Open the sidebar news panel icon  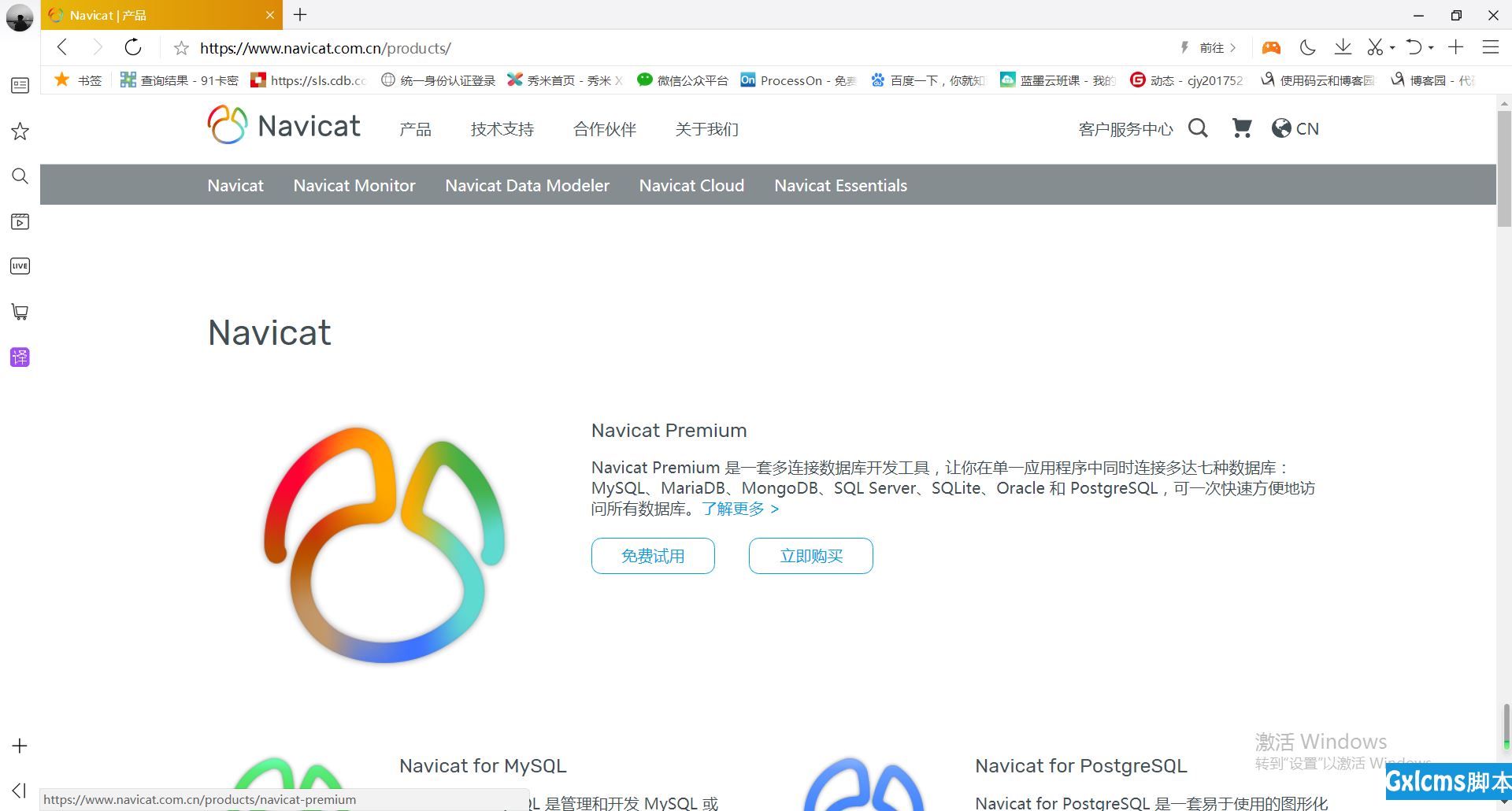click(20, 85)
